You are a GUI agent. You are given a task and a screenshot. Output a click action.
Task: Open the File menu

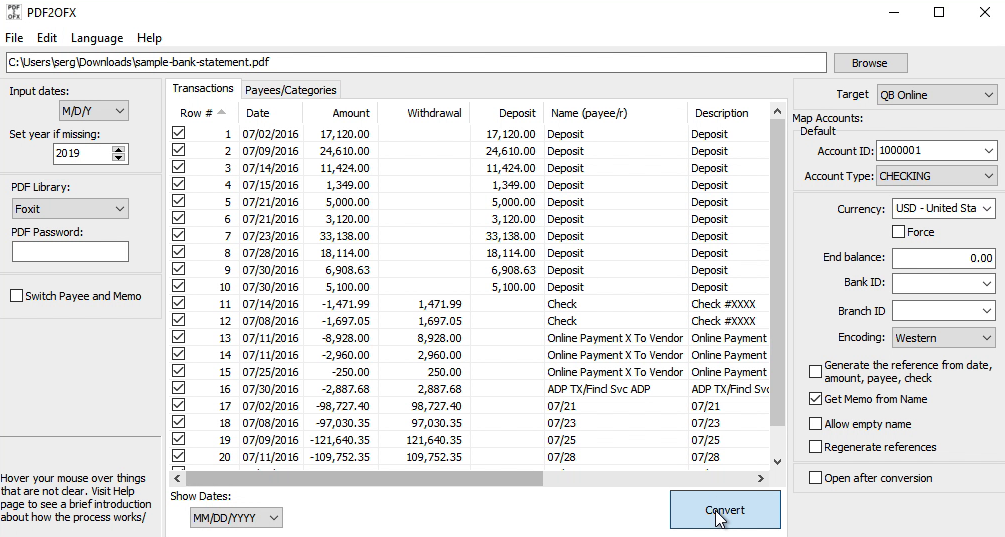[14, 38]
